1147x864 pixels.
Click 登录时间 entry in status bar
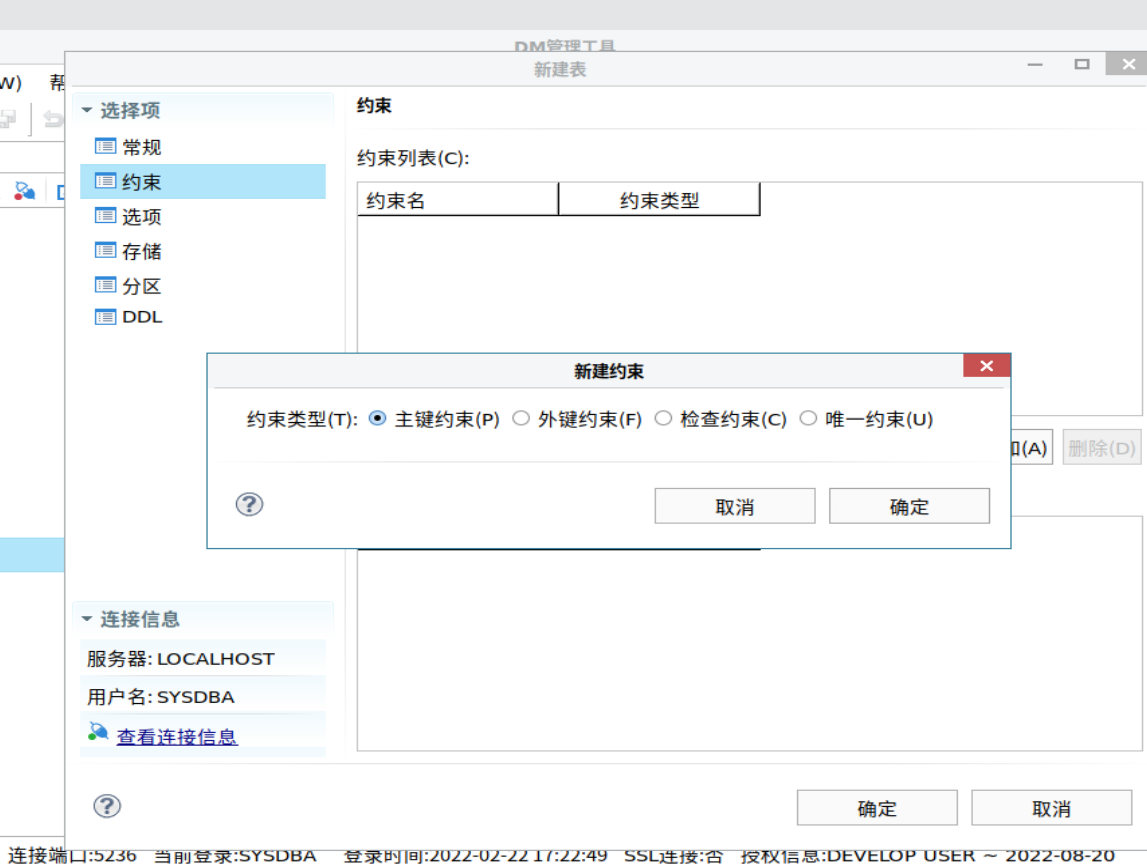coord(475,855)
